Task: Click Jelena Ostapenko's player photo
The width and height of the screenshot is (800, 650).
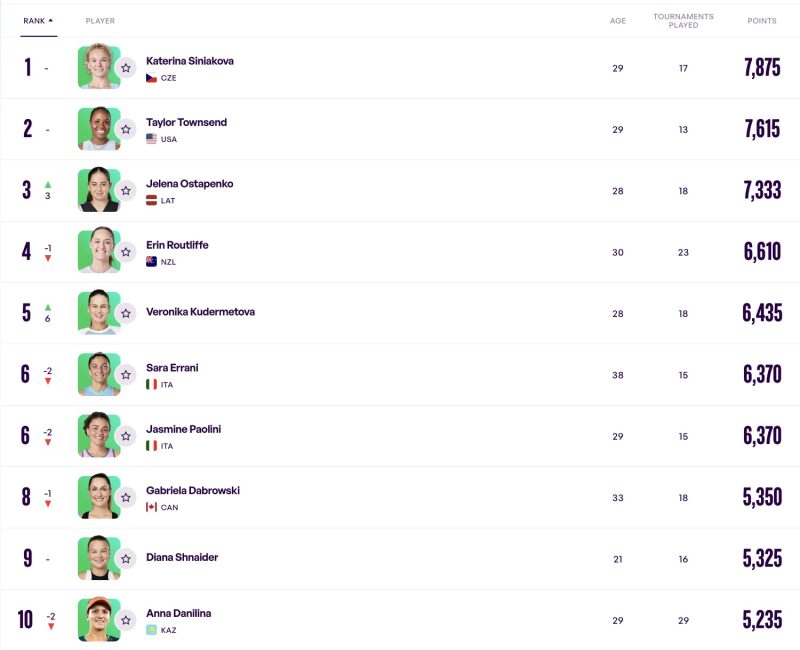Action: (x=99, y=190)
